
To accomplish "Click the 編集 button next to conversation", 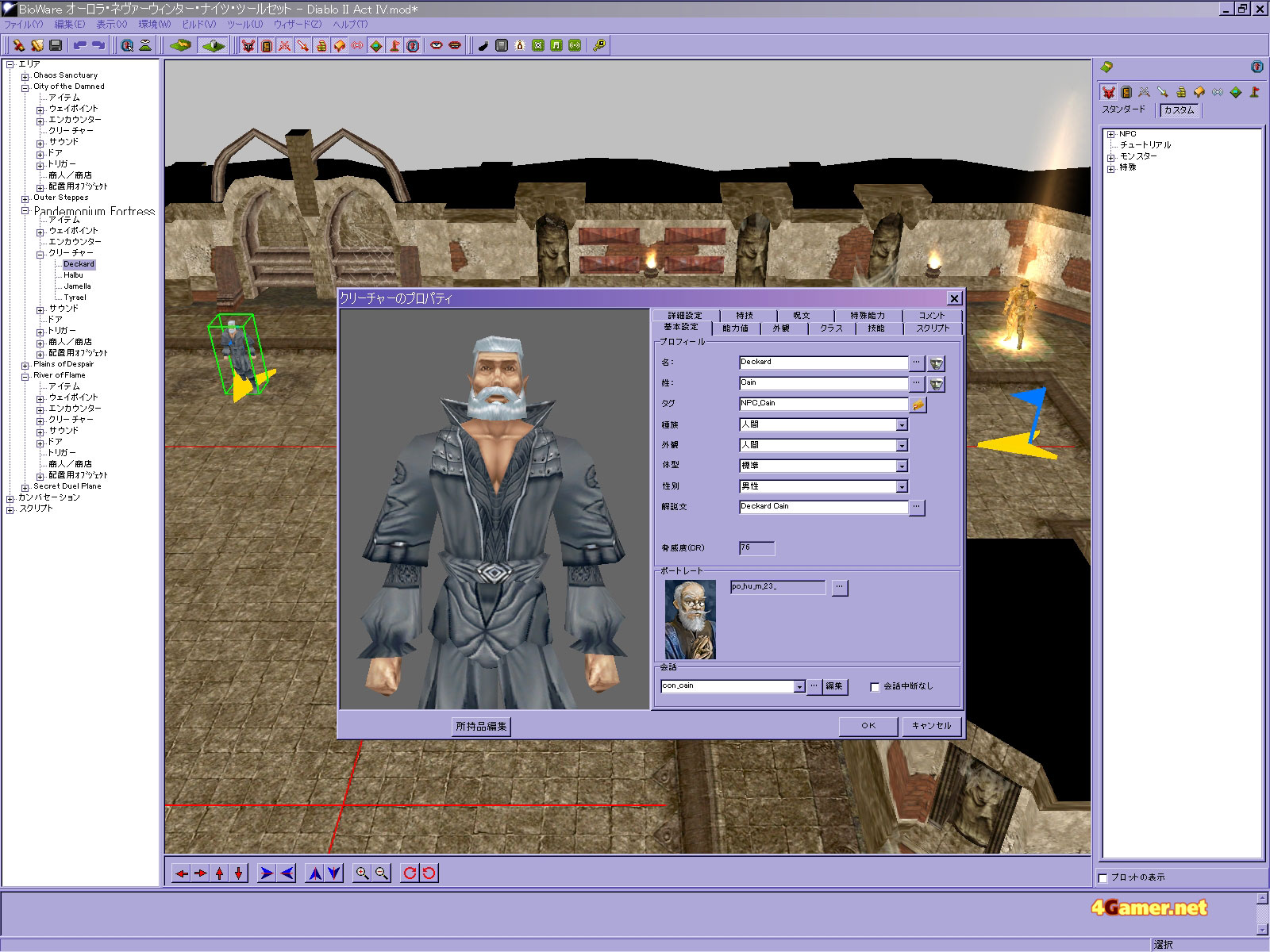I will (x=834, y=687).
